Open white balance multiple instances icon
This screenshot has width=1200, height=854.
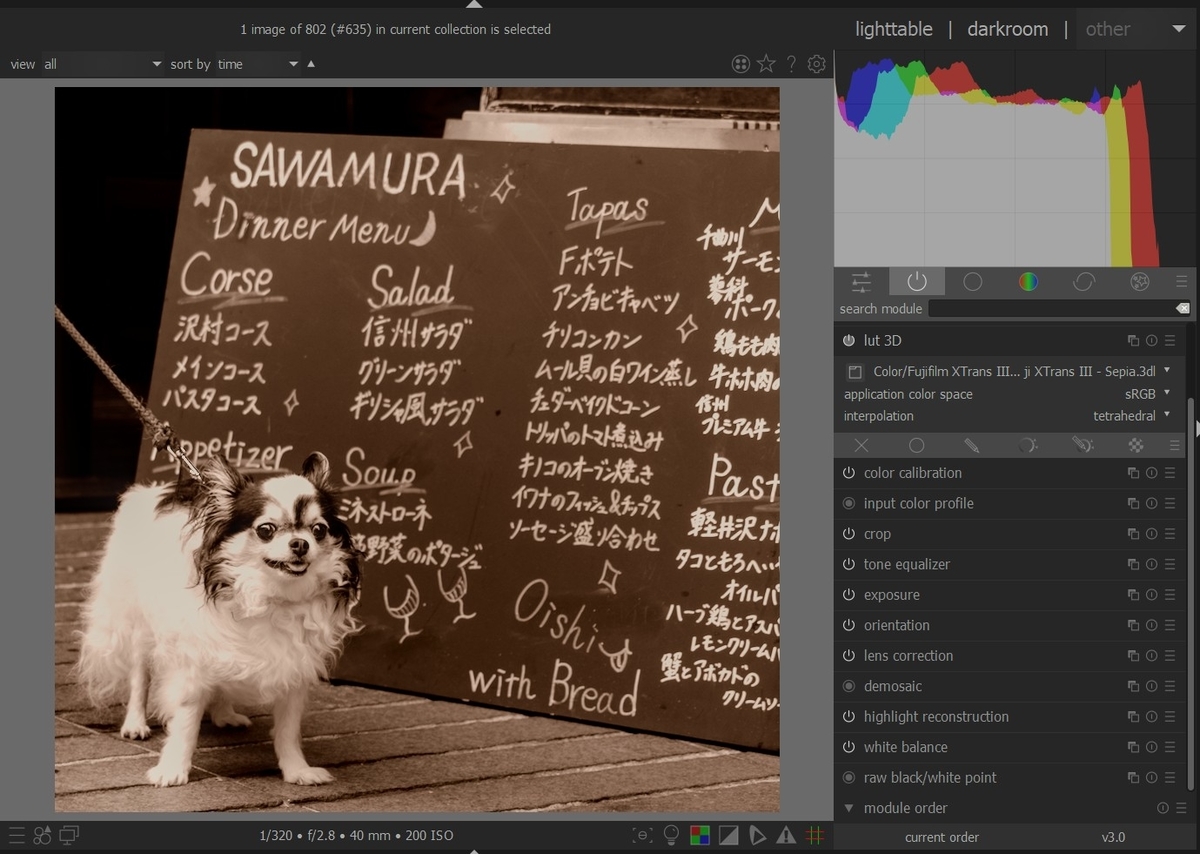1133,747
